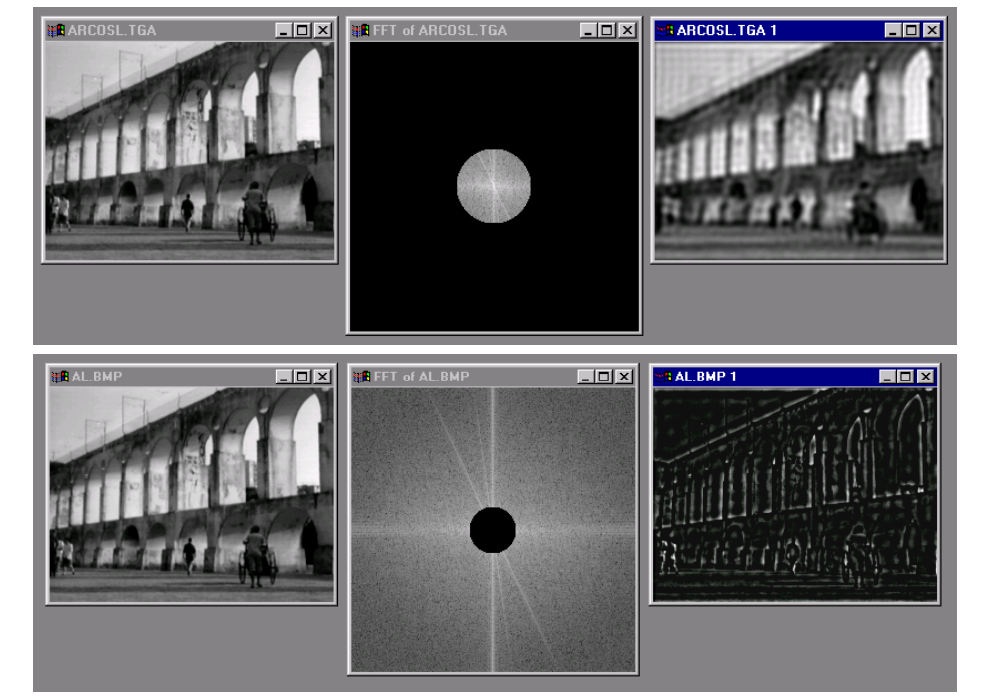Click the original arches photo in ARCOSL.TGA
This screenshot has height=696, width=986.
coord(190,151)
